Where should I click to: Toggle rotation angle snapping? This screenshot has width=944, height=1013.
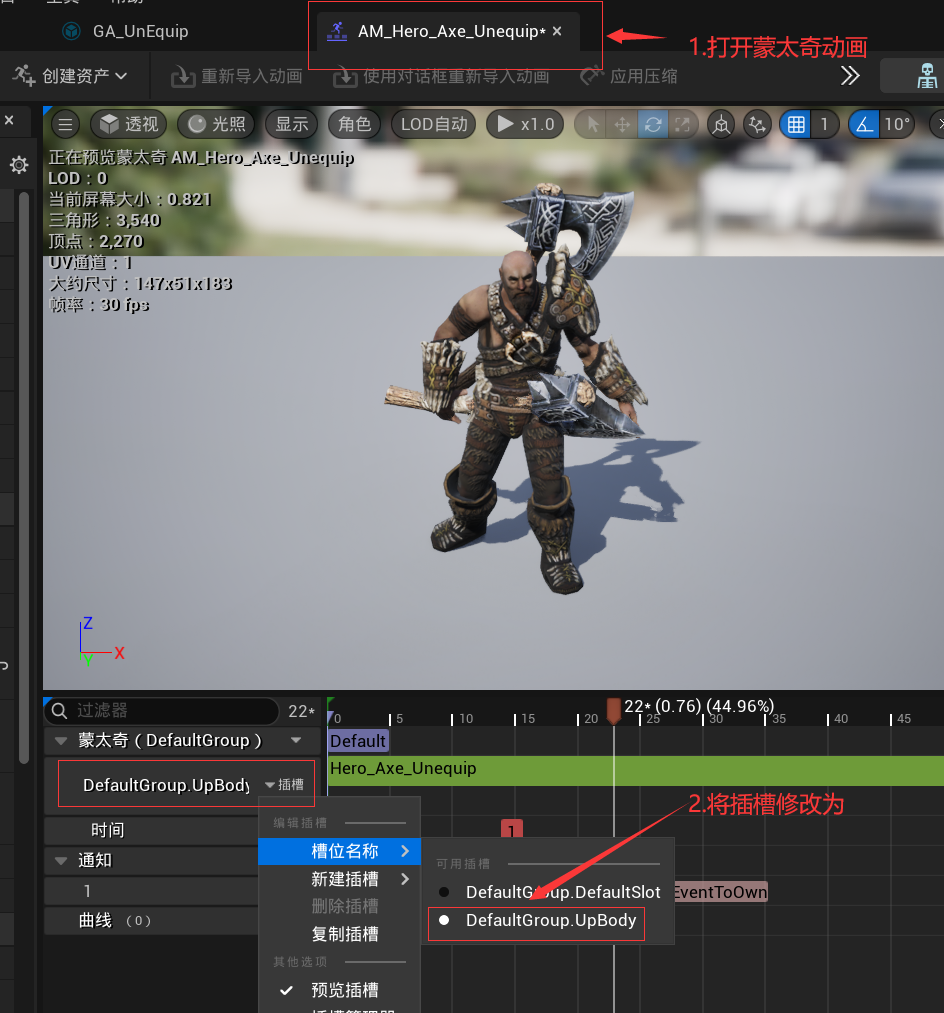[x=865, y=124]
